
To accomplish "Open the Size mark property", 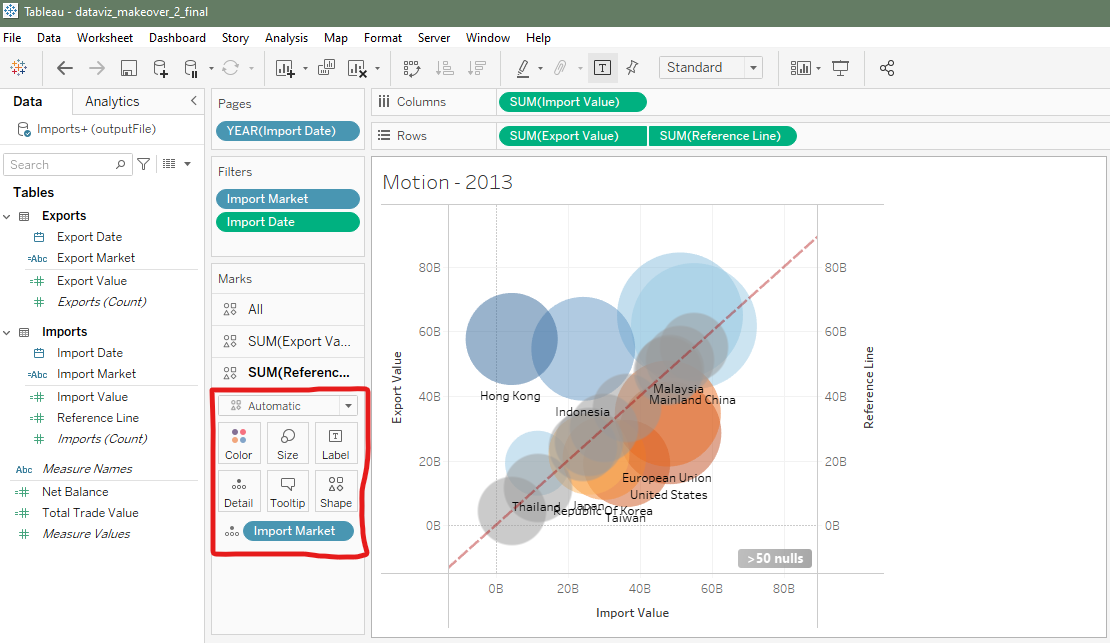I will click(287, 442).
